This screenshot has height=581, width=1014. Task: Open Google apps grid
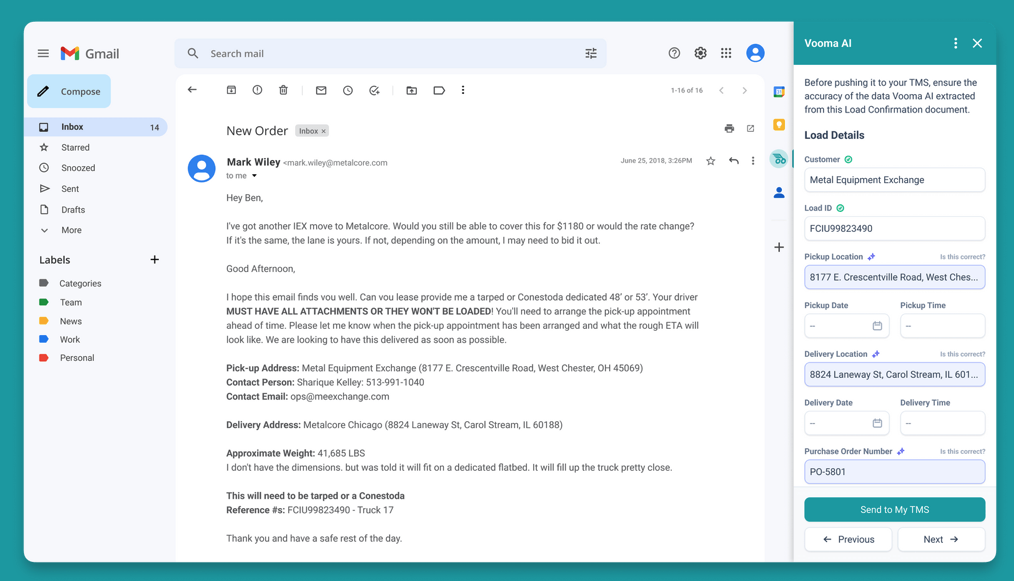726,53
